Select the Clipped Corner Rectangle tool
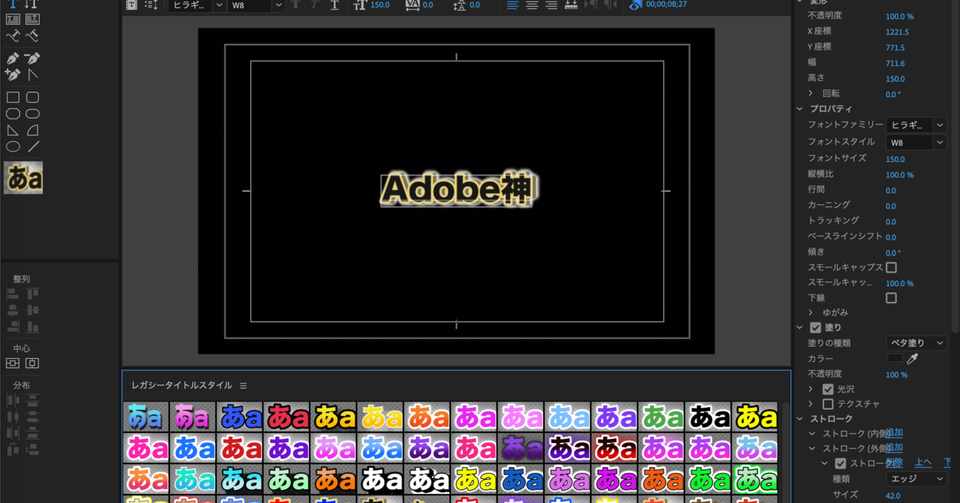Image resolution: width=960 pixels, height=503 pixels. click(13, 114)
